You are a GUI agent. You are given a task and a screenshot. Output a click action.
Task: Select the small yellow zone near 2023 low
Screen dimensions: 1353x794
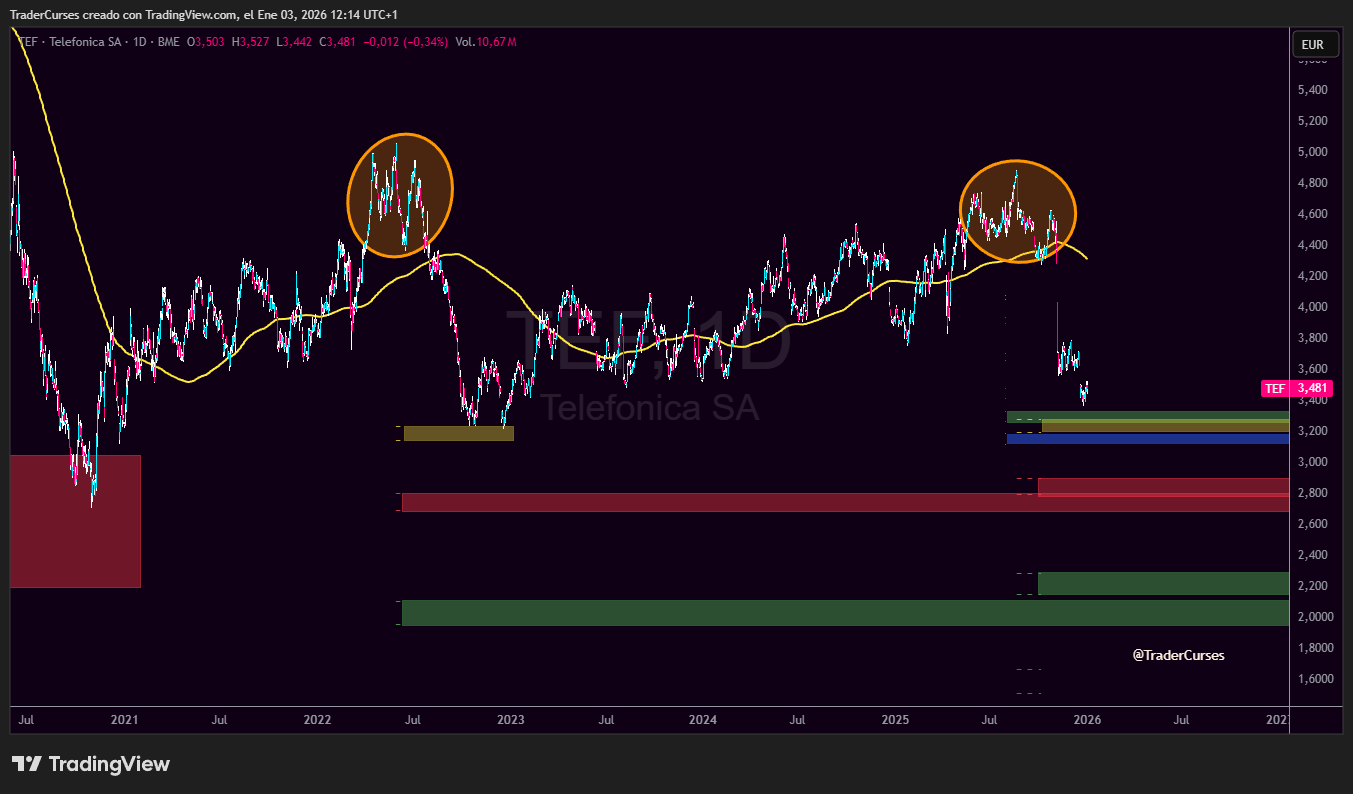pos(458,433)
